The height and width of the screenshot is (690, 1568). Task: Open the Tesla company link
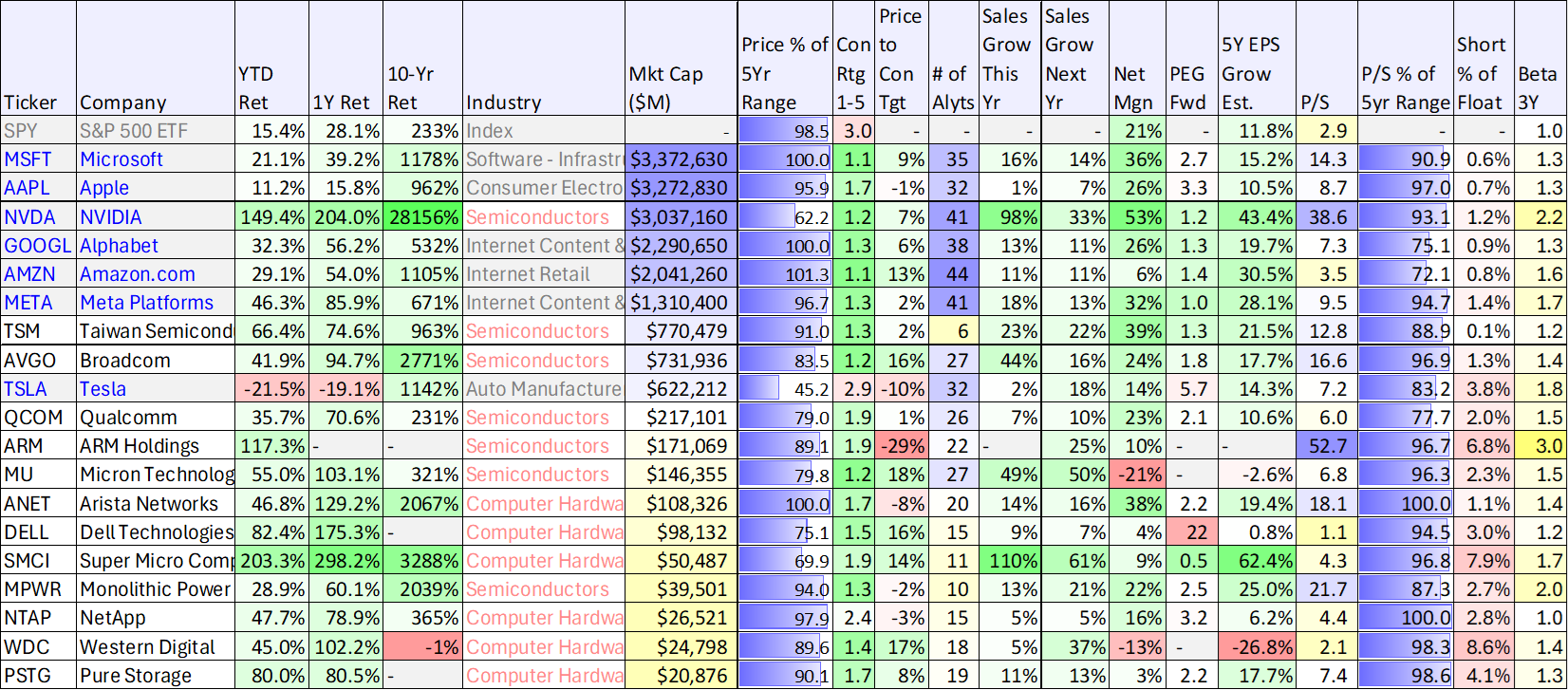click(103, 389)
